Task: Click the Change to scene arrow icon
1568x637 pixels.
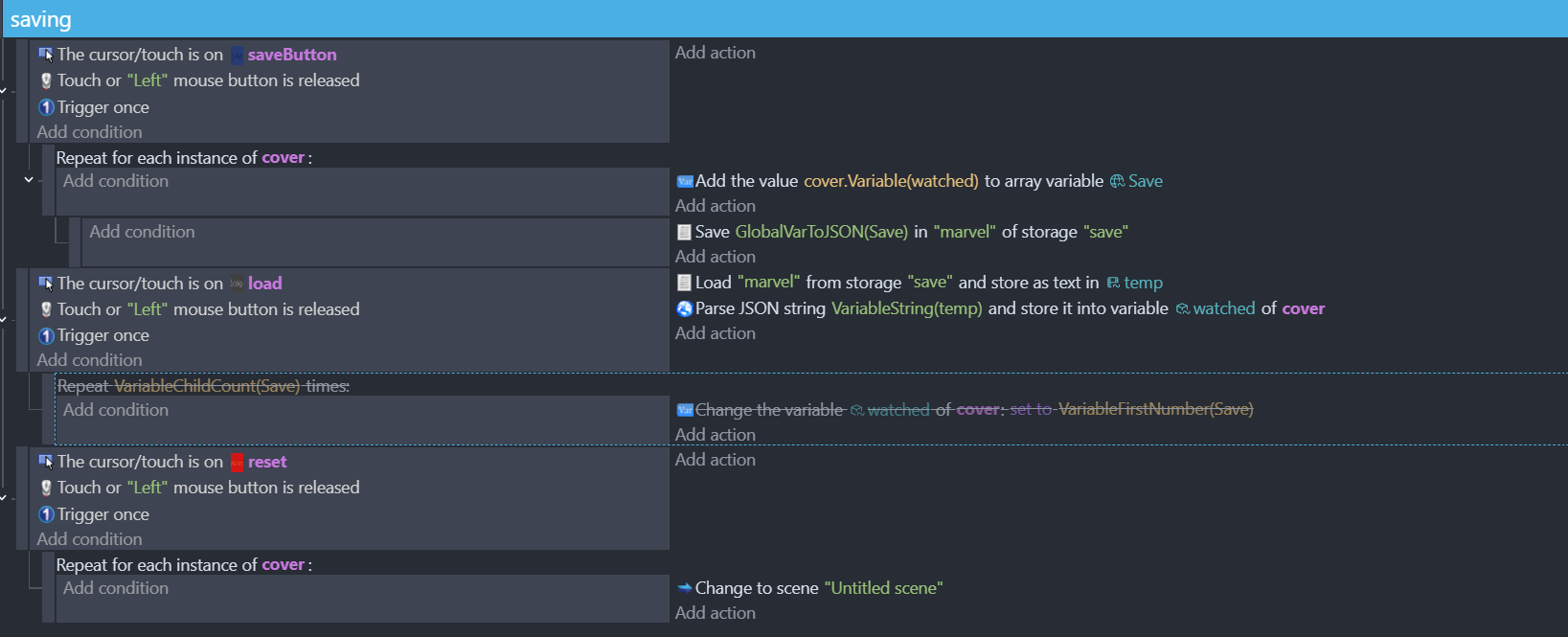Action: (x=684, y=588)
